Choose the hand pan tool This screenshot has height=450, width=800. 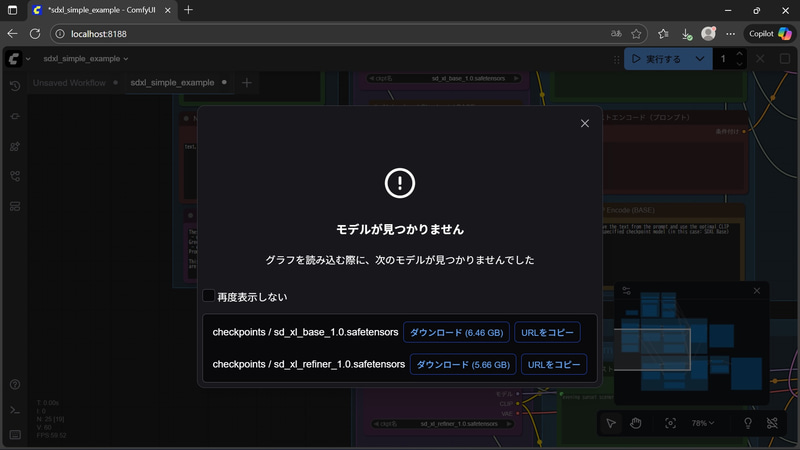tap(636, 423)
